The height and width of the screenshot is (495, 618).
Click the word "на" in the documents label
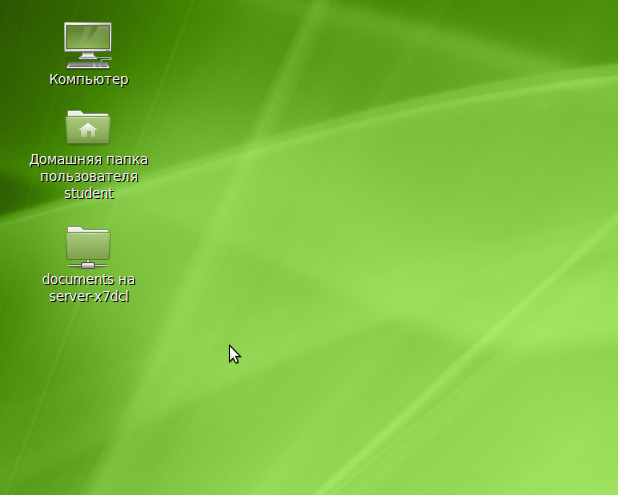(126, 280)
